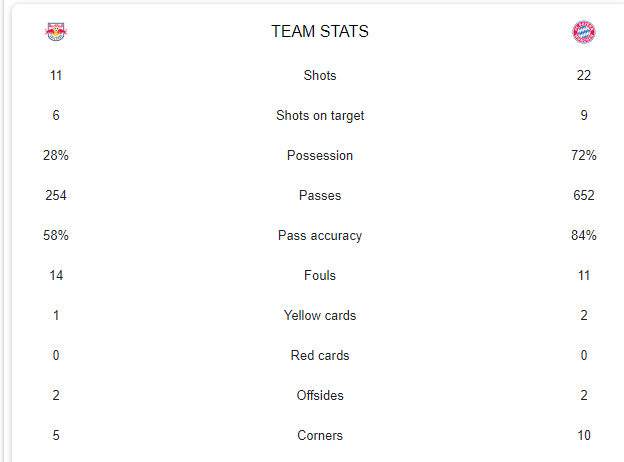Image resolution: width=624 pixels, height=462 pixels.
Task: Select the 652 passes value
Action: pos(584,195)
